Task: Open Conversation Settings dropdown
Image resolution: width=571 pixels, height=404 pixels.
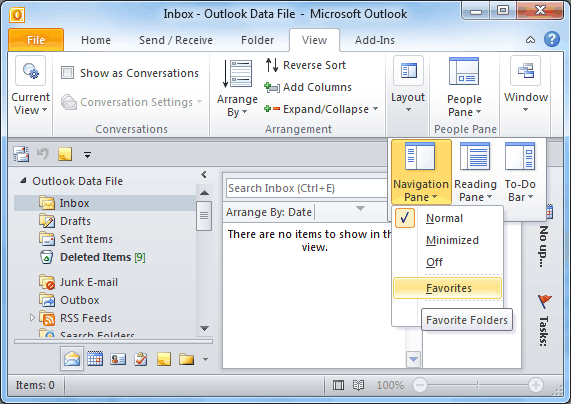Action: (x=131, y=102)
